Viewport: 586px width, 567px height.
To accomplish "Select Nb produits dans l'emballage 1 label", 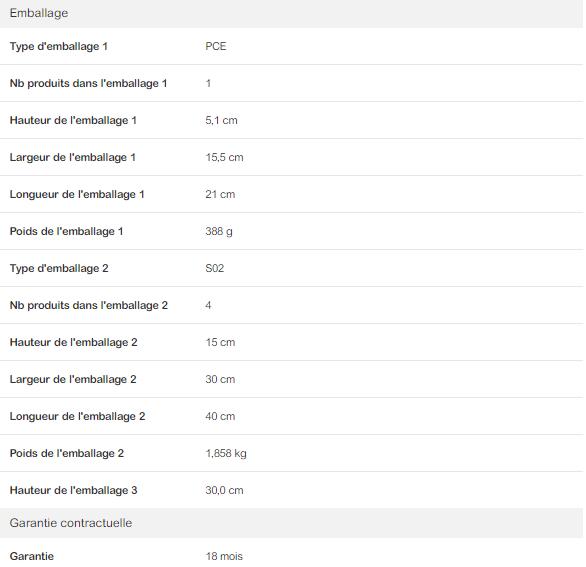I will point(88,83).
